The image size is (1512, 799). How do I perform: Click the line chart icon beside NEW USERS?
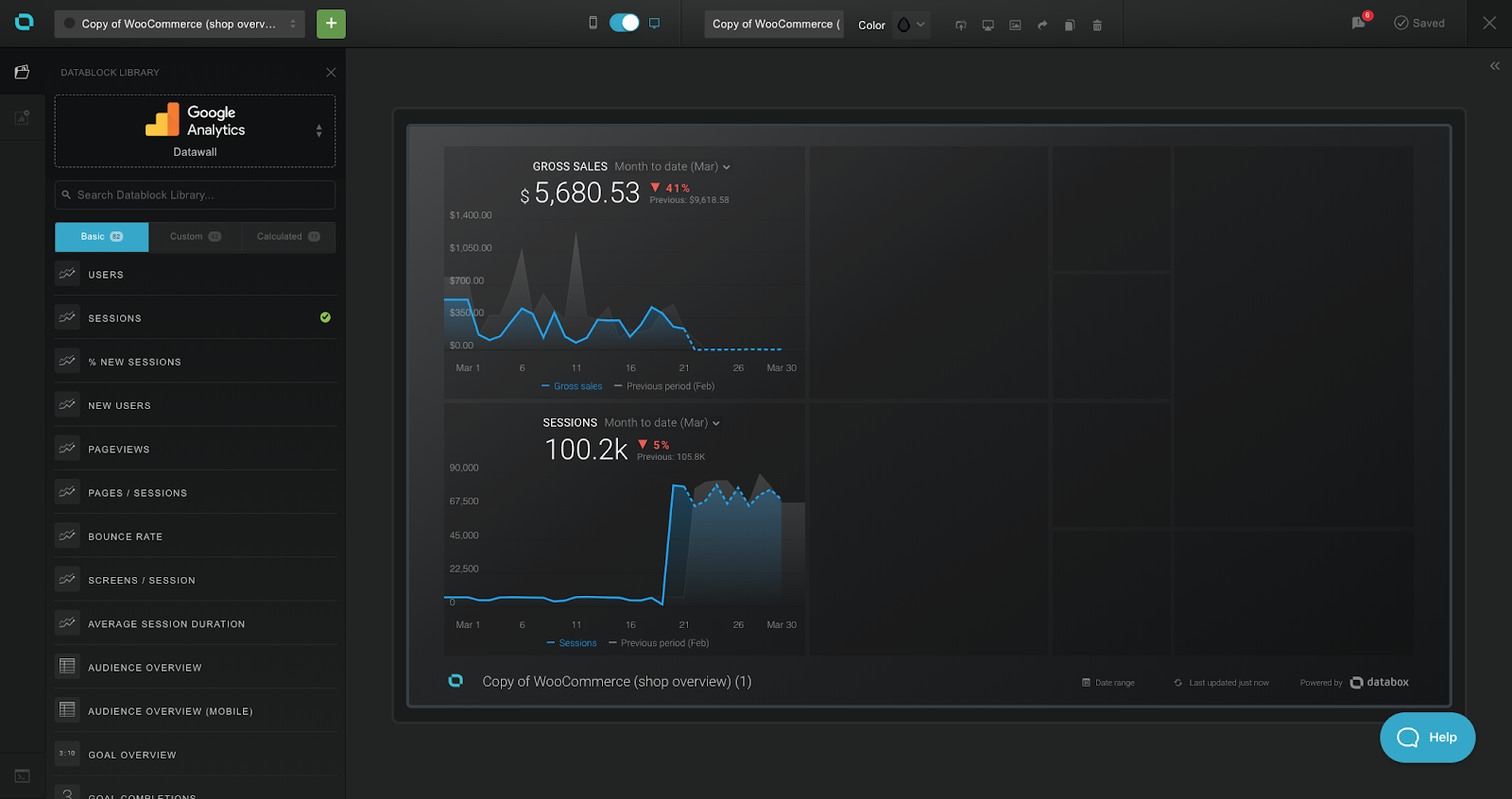(x=67, y=404)
